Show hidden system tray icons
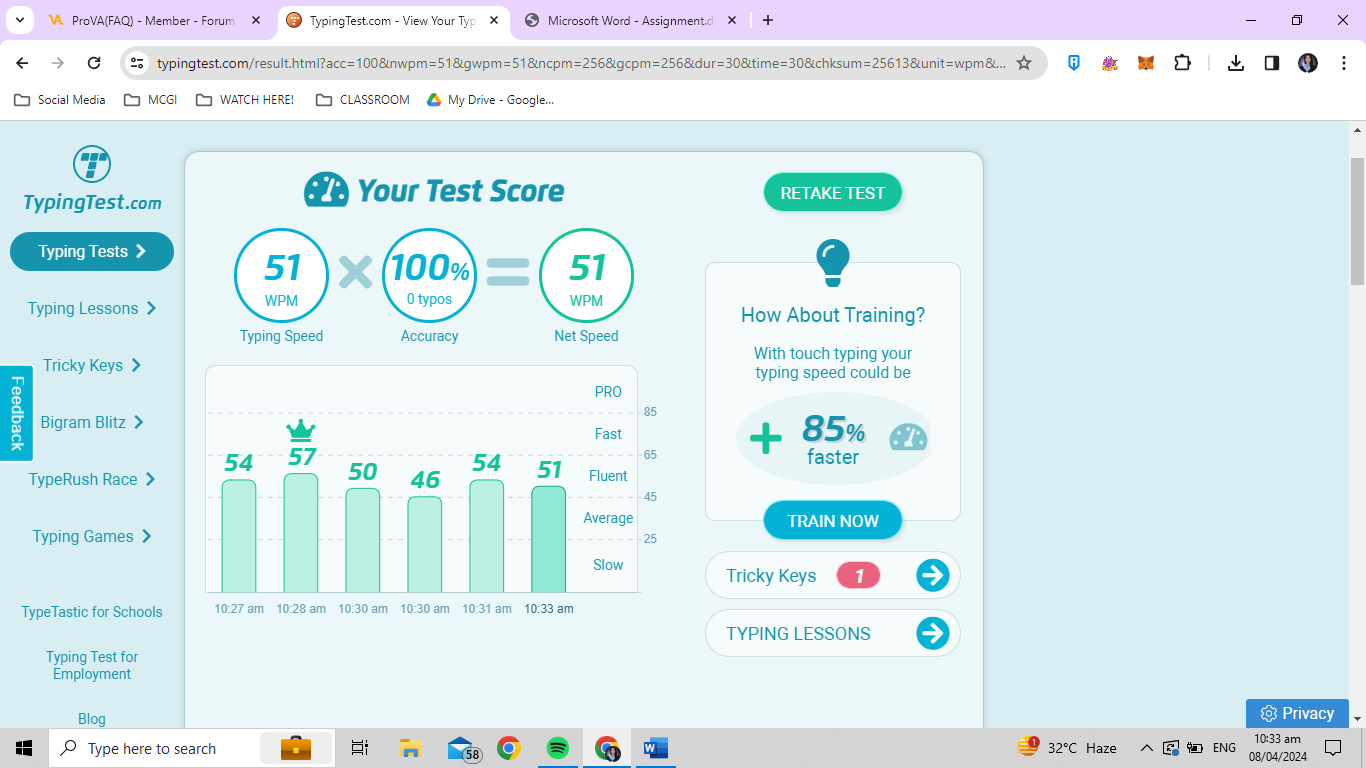1366x768 pixels. pyautogui.click(x=1147, y=748)
